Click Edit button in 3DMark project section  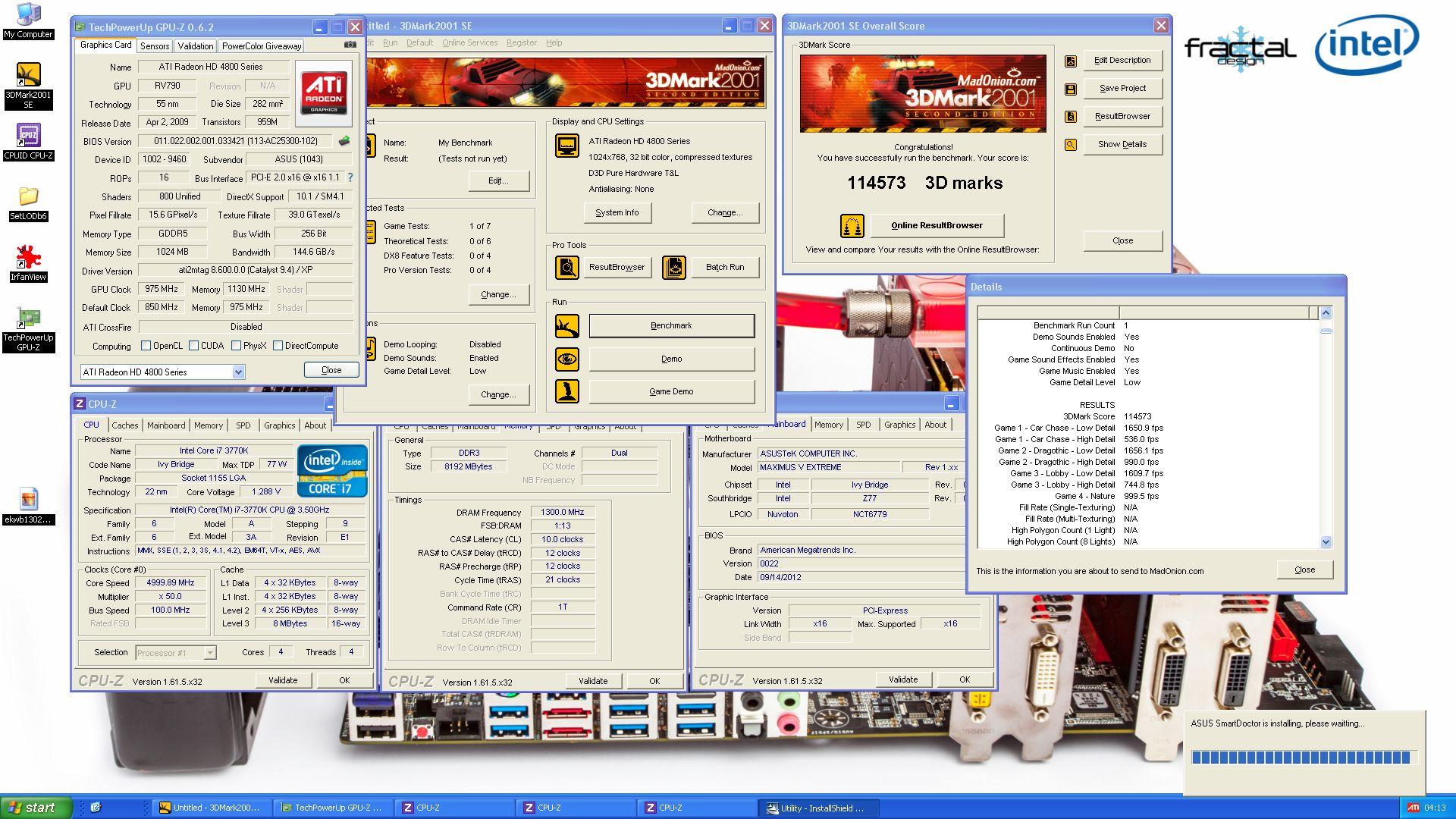click(498, 181)
